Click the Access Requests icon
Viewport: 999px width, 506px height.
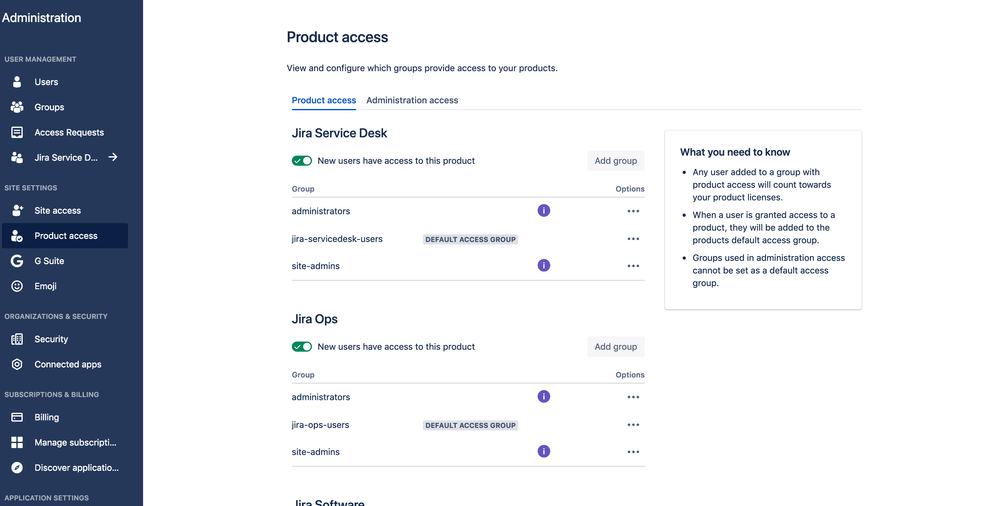[x=17, y=132]
